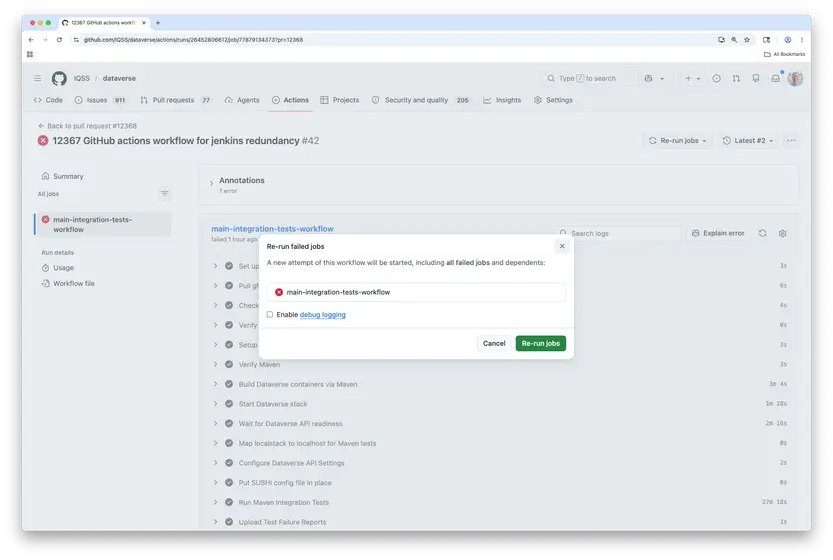This screenshot has height=560, width=833.
Task: Close the Re-run failed jobs dialog
Action: (x=562, y=246)
